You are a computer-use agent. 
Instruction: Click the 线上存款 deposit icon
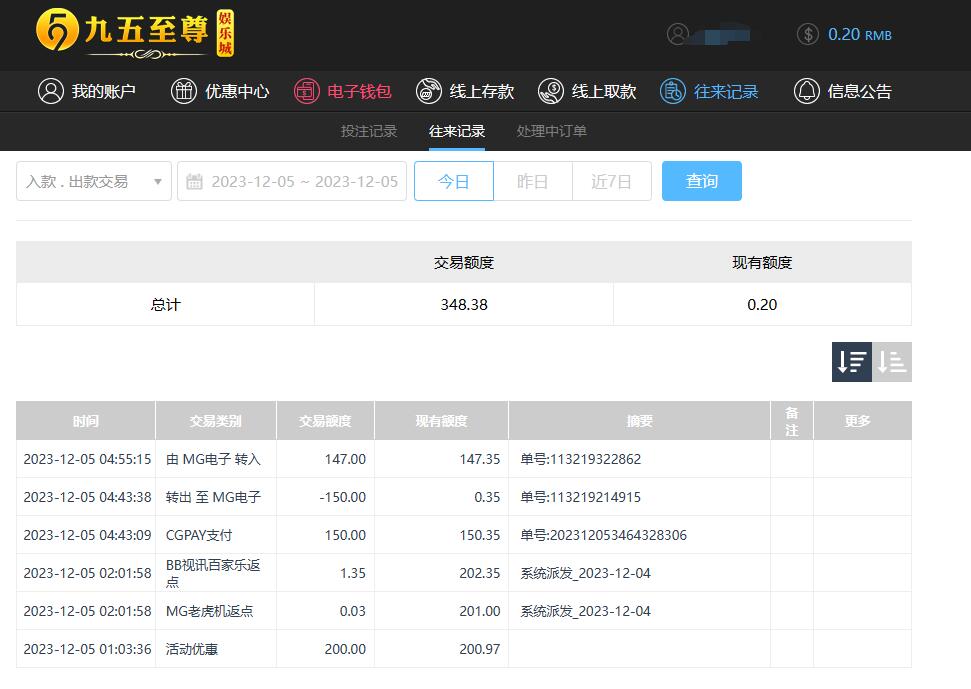[x=429, y=91]
